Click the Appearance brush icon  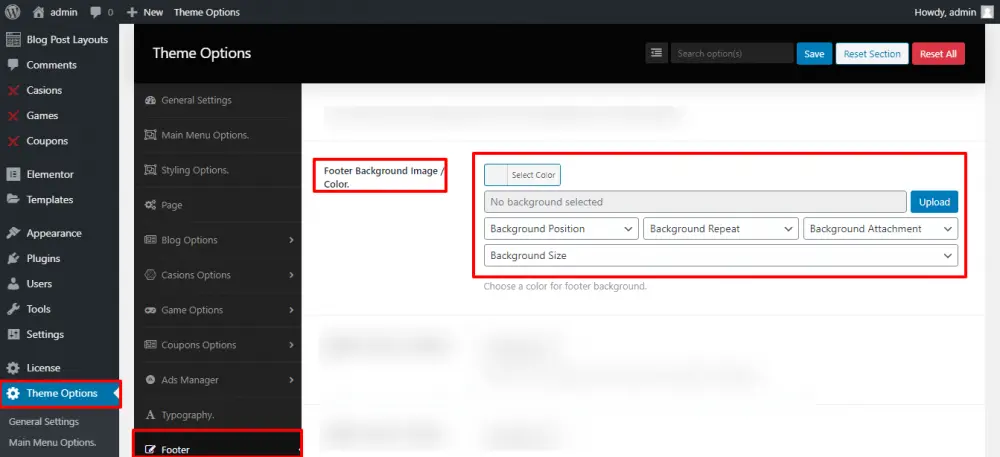[x=13, y=233]
